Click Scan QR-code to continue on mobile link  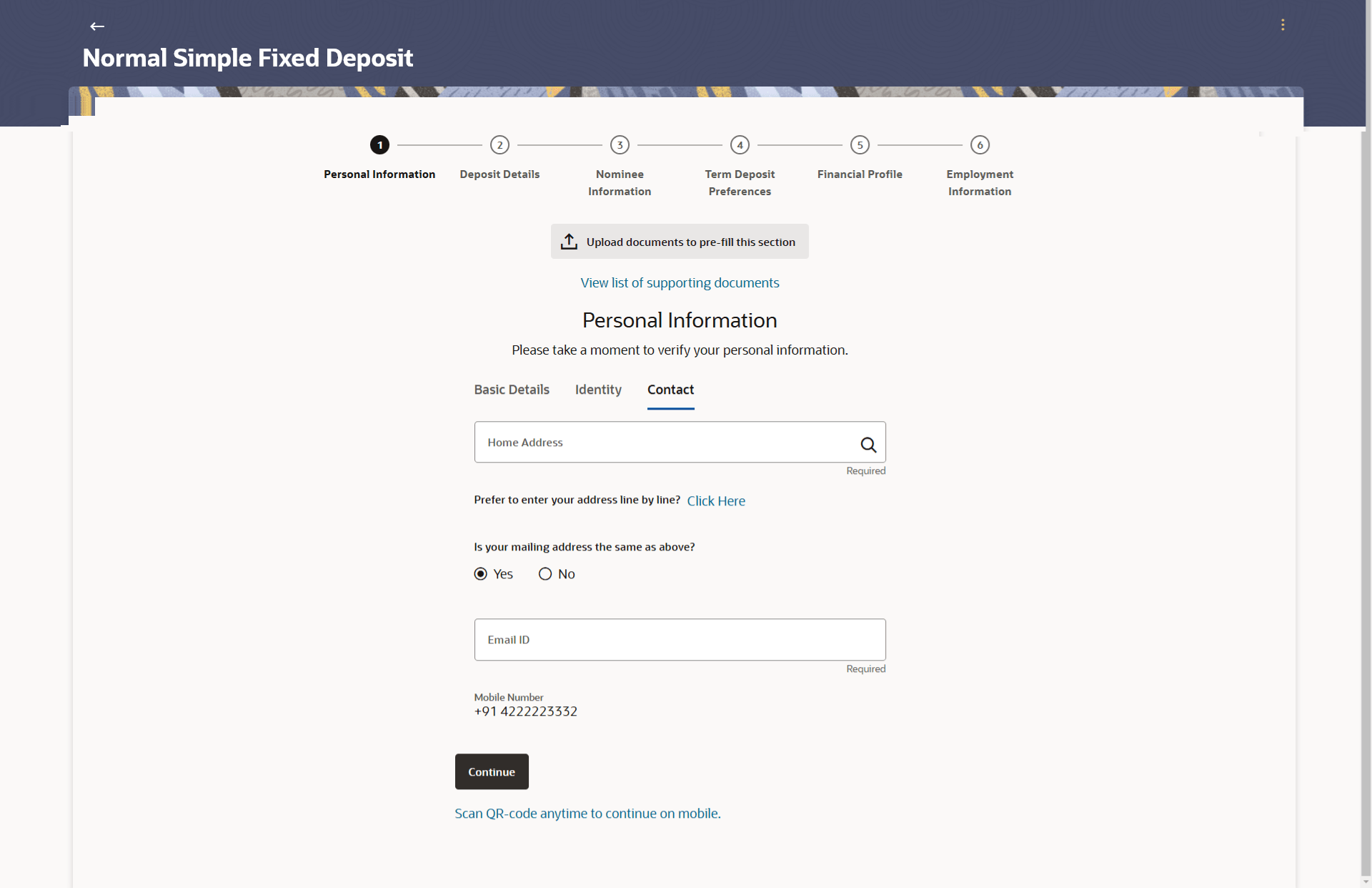pos(587,814)
